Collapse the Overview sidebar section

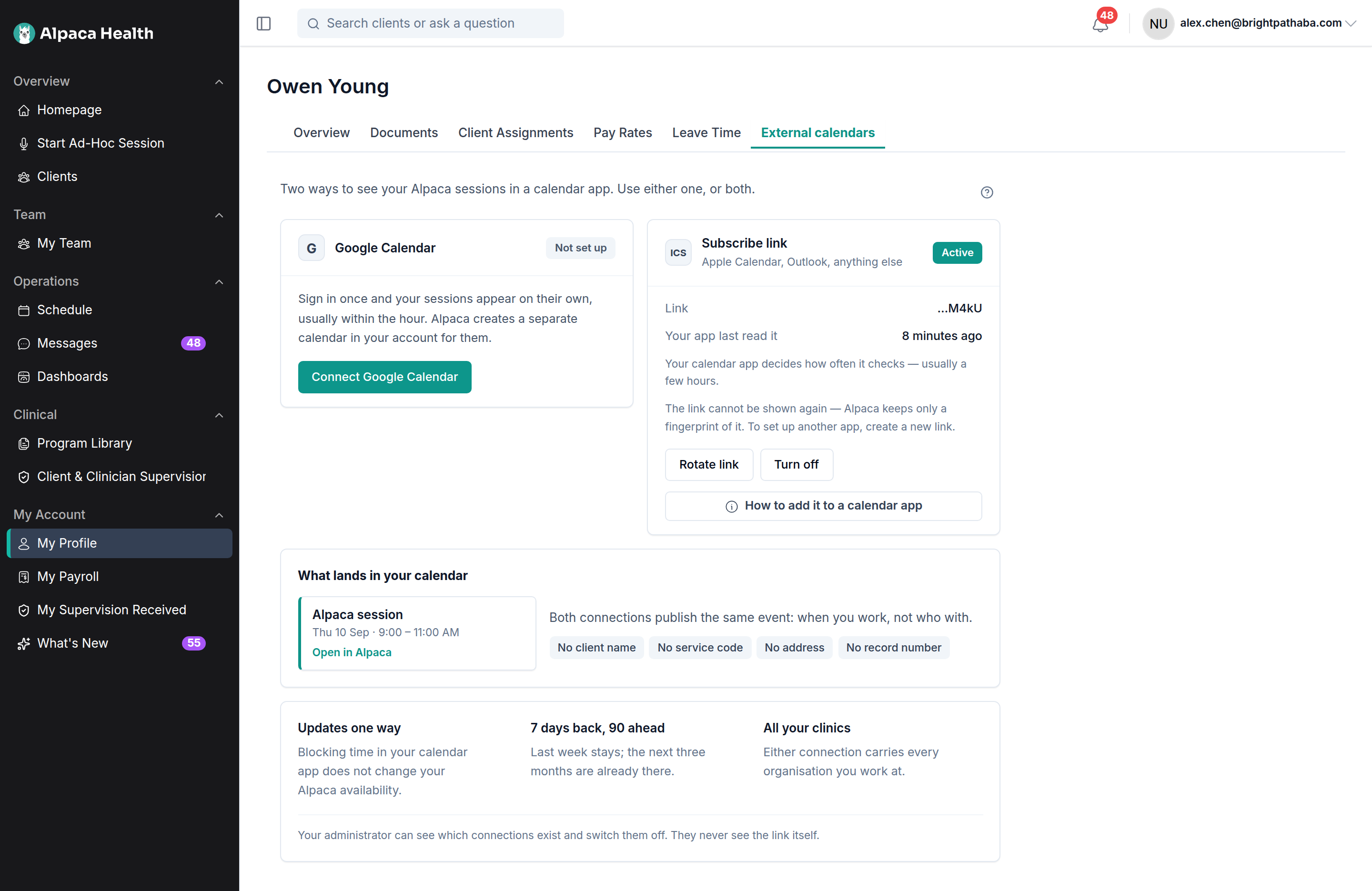coord(219,82)
